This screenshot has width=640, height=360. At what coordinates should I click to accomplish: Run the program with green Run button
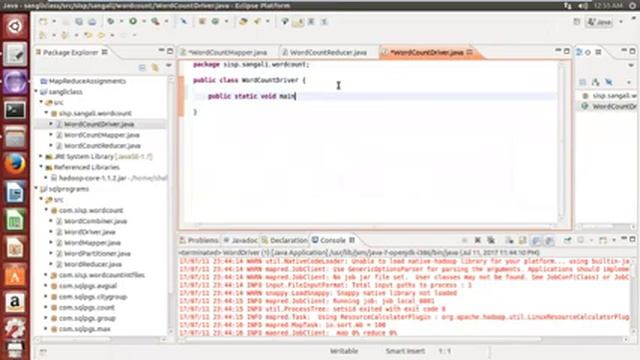click(x=133, y=21)
